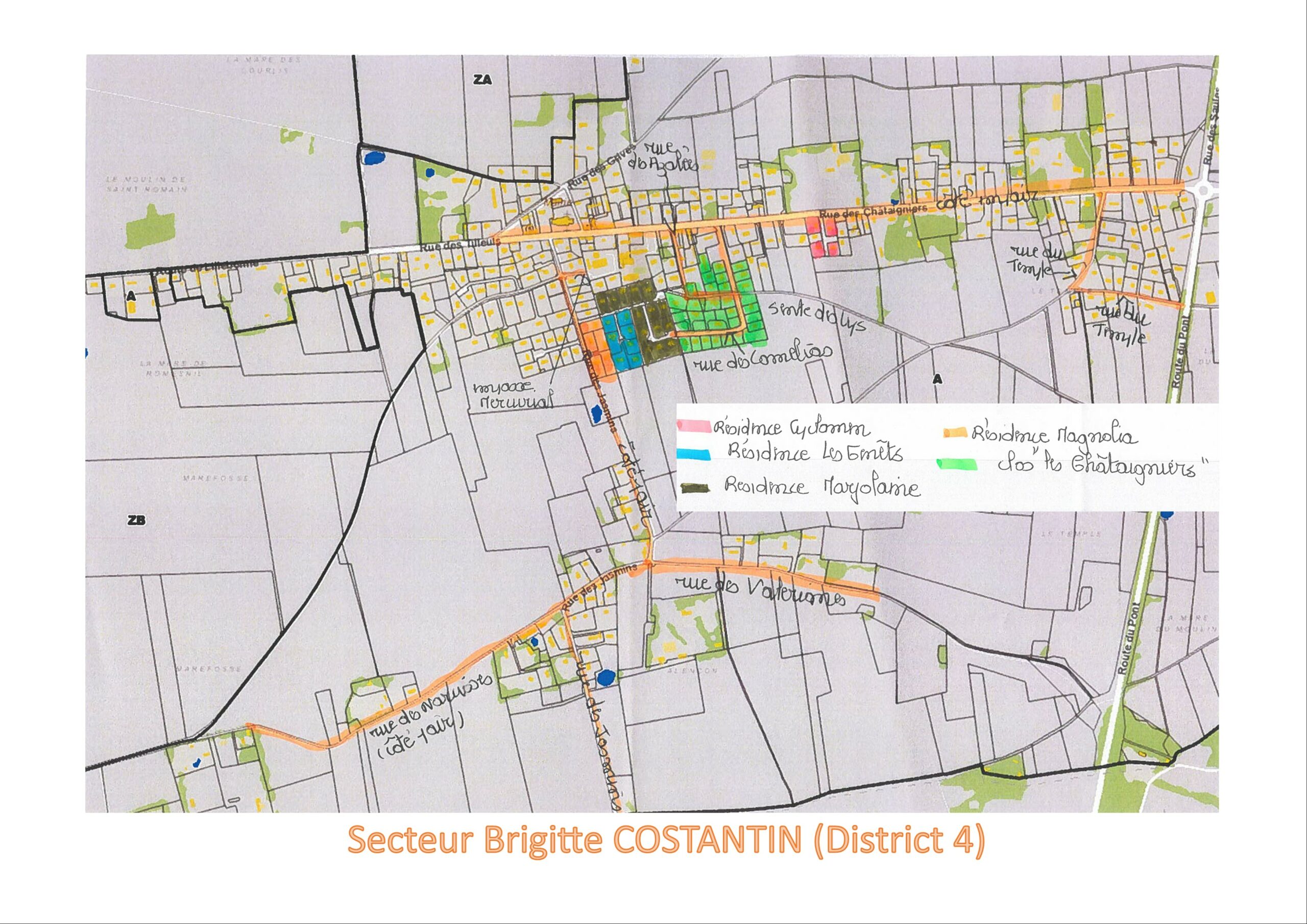The image size is (1307, 924).
Task: Click the pink Résidence Cyclamen legend swatch
Action: [x=693, y=425]
